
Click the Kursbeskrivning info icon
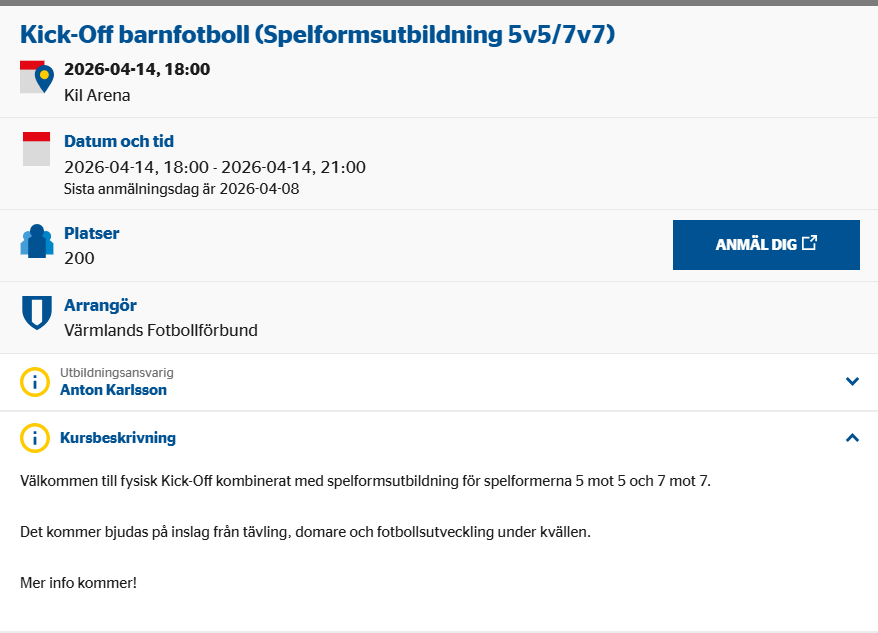coord(35,438)
